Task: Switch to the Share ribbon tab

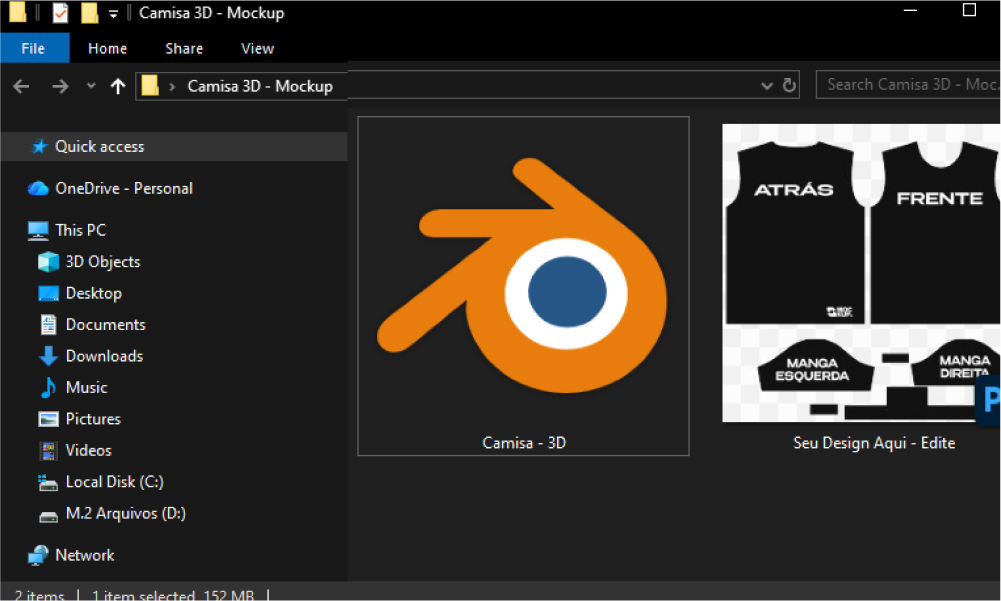Action: (184, 48)
